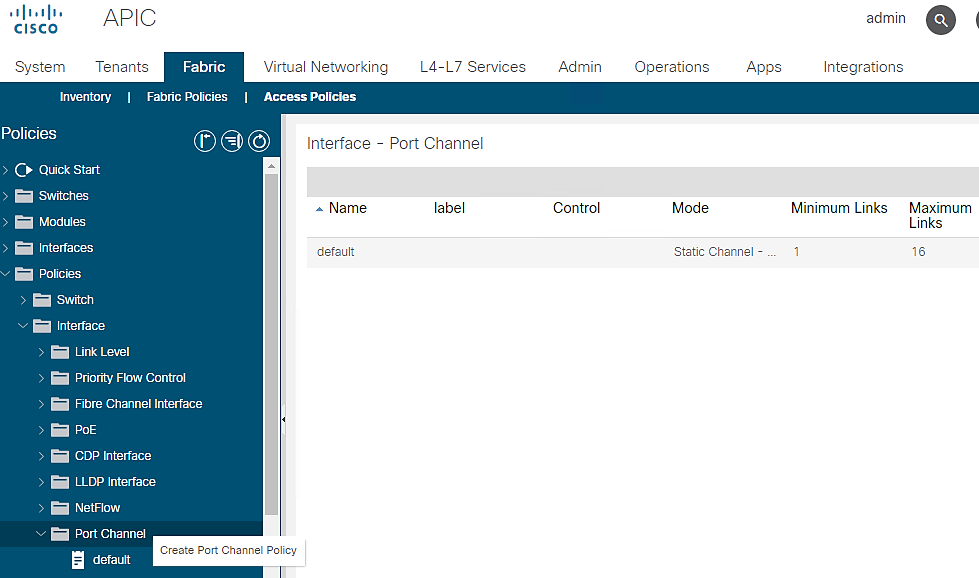Click the Quick Start play icon
Image resolution: width=979 pixels, height=578 pixels.
[25, 170]
